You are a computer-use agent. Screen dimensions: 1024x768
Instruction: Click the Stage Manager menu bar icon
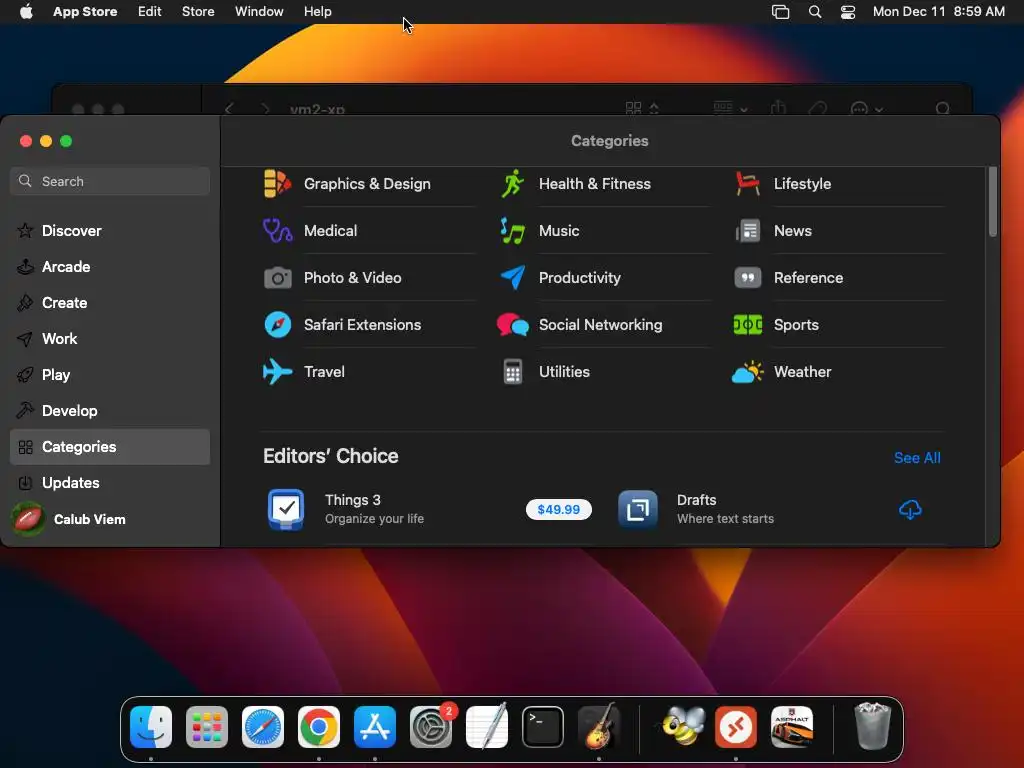(x=780, y=12)
